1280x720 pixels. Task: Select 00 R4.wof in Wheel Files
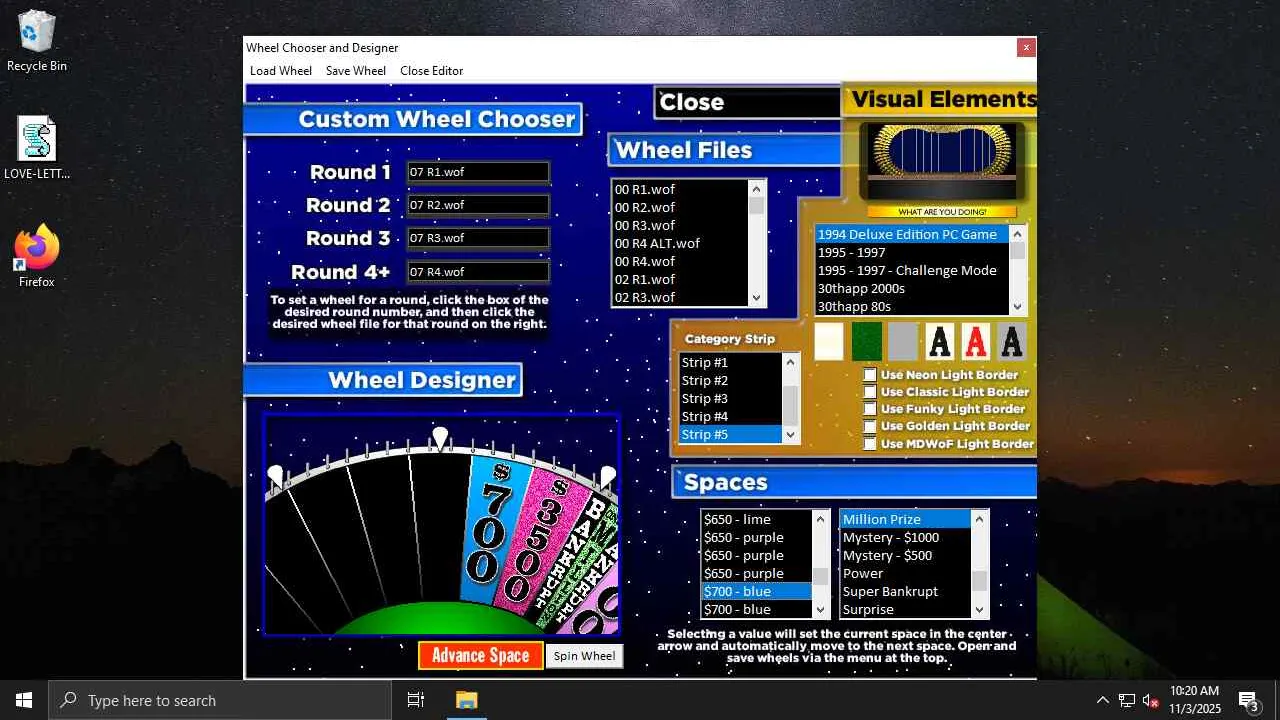point(680,261)
